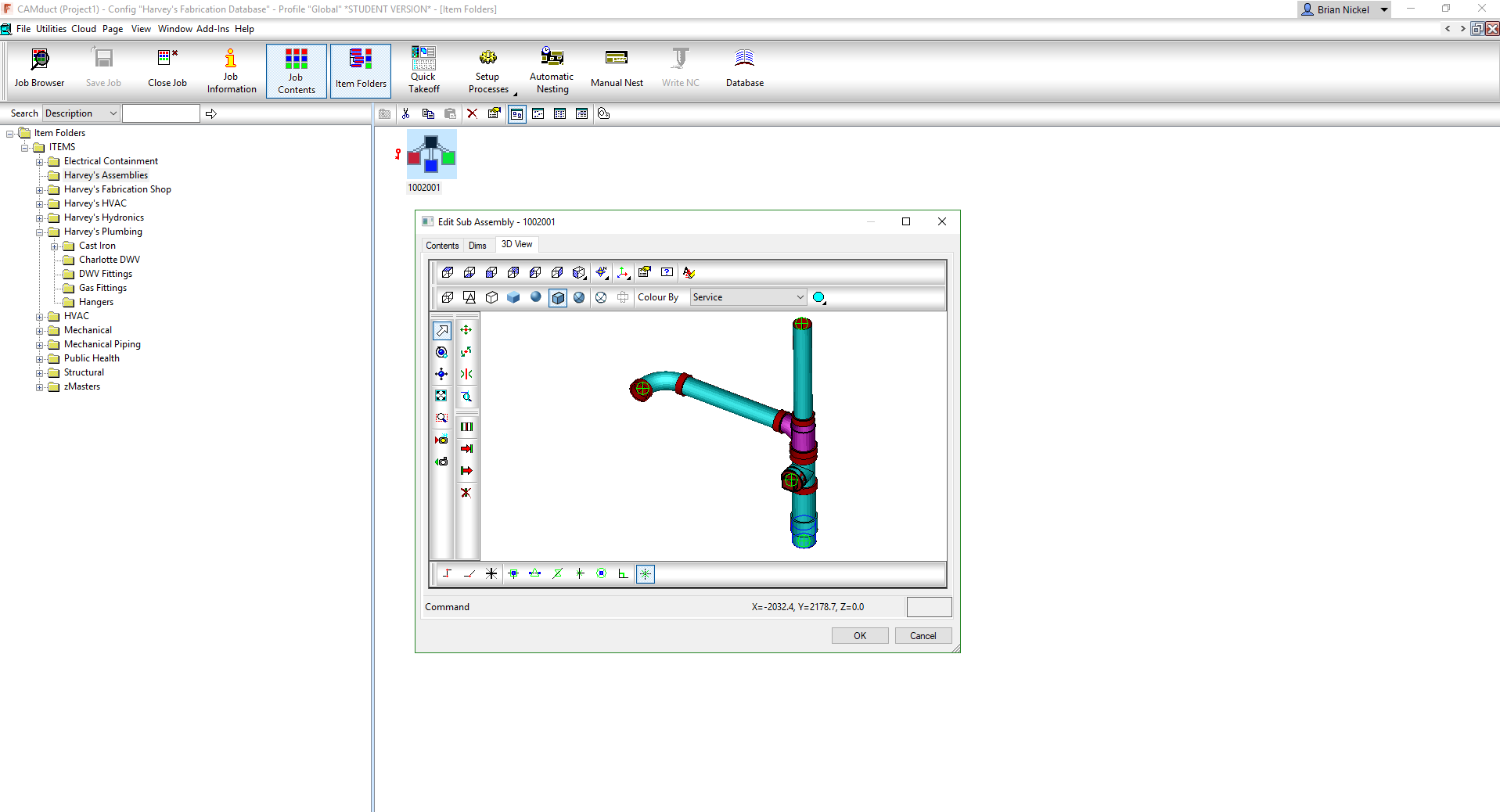Switch to the Dims tab

click(478, 245)
